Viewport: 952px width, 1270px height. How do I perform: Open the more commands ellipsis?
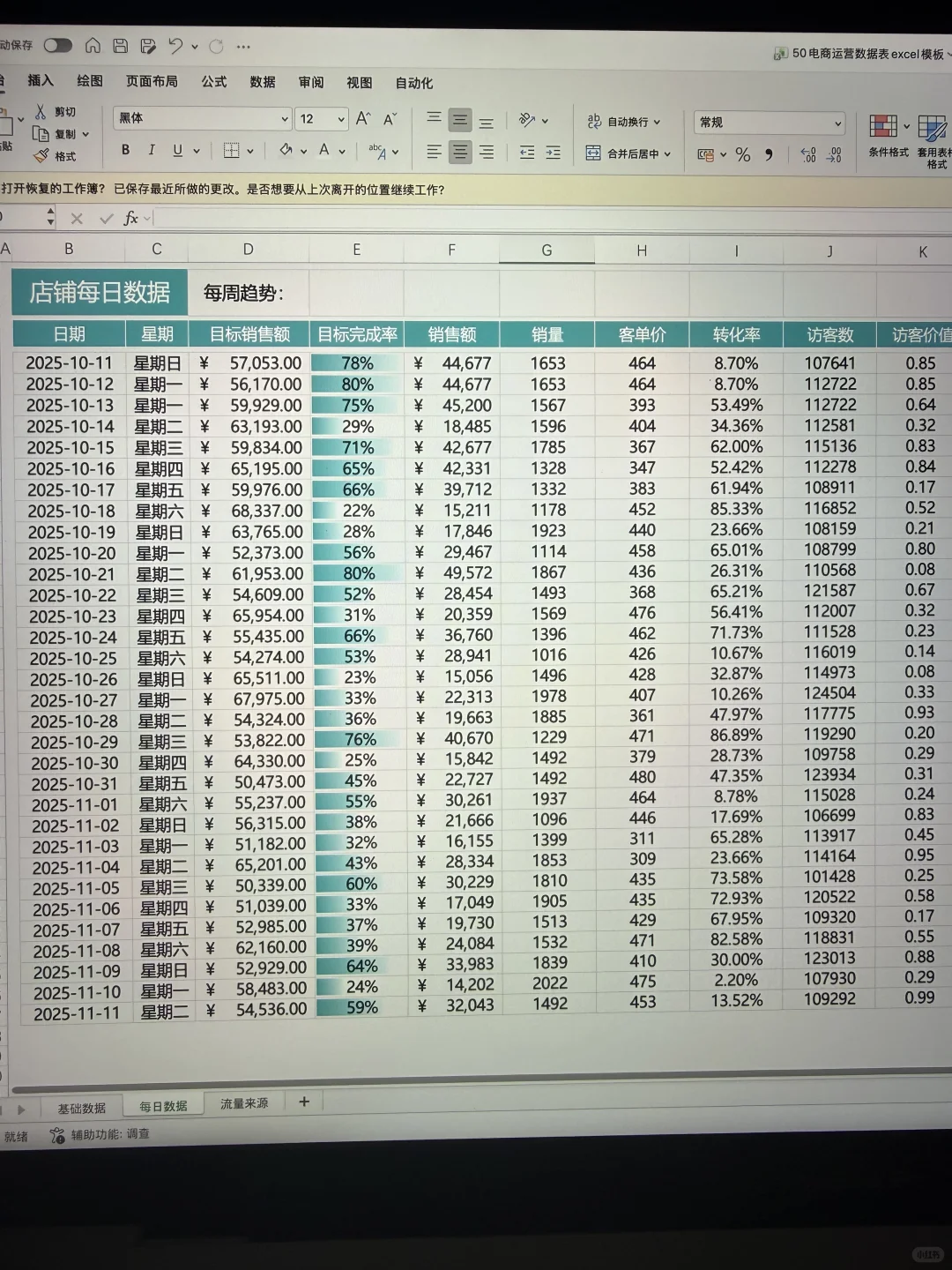[x=244, y=47]
